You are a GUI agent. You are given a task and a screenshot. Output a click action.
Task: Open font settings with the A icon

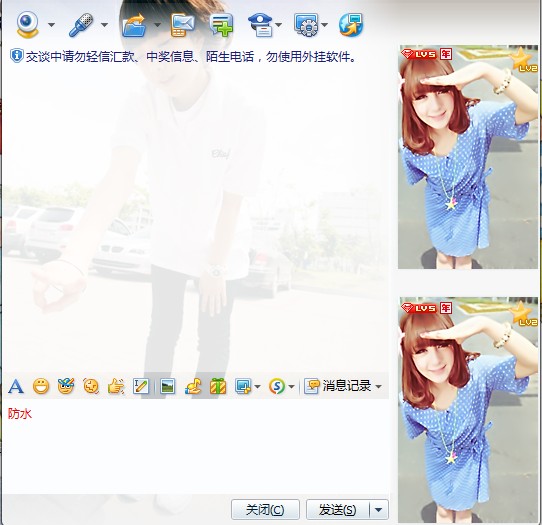[x=16, y=386]
